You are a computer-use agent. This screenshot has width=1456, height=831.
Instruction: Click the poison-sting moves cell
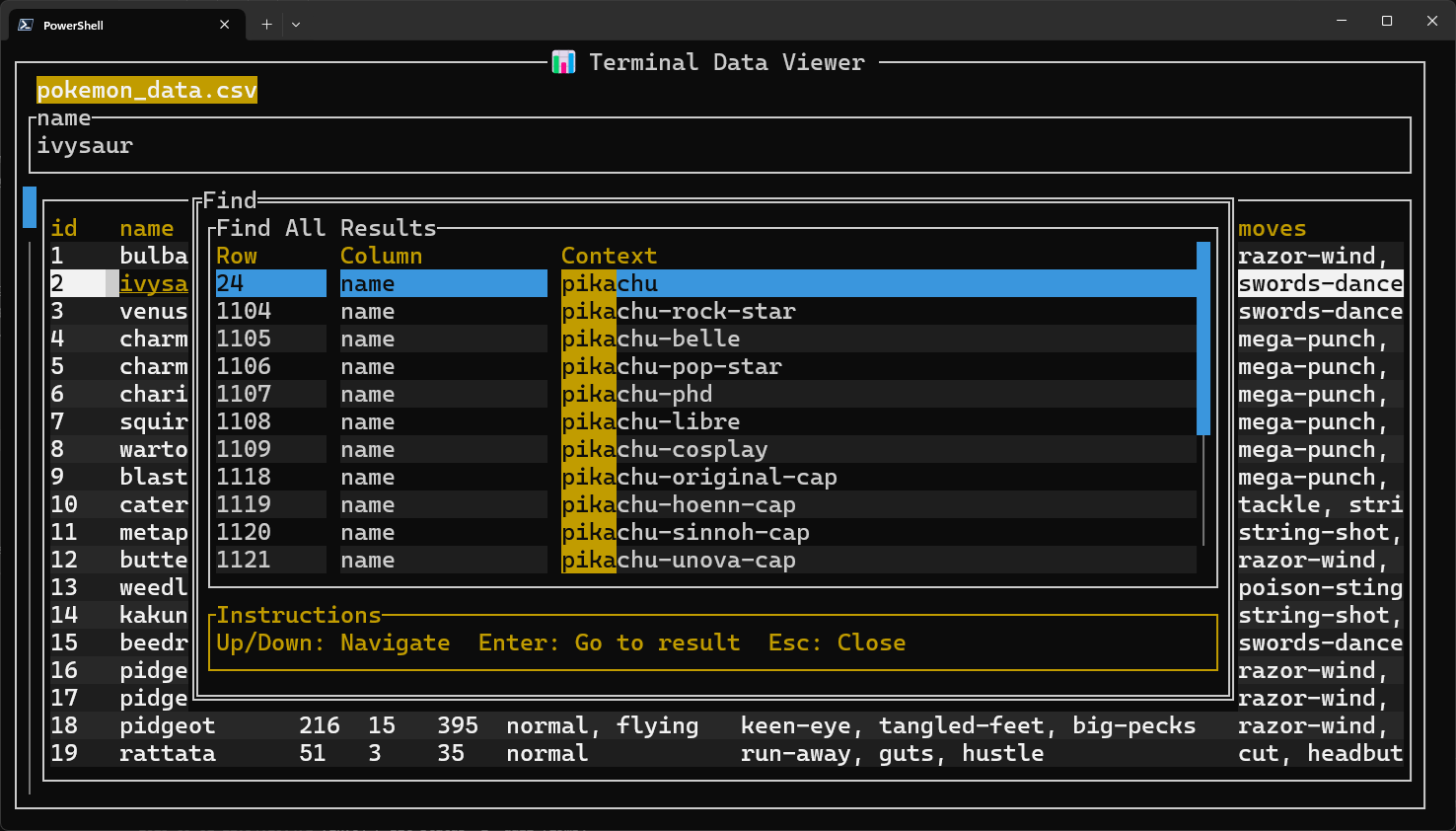[1321, 587]
